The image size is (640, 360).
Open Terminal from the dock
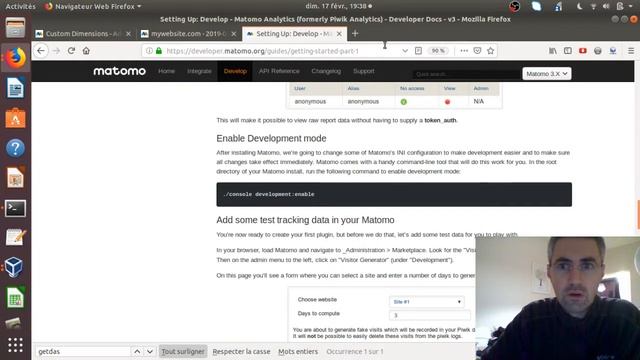click(16, 208)
